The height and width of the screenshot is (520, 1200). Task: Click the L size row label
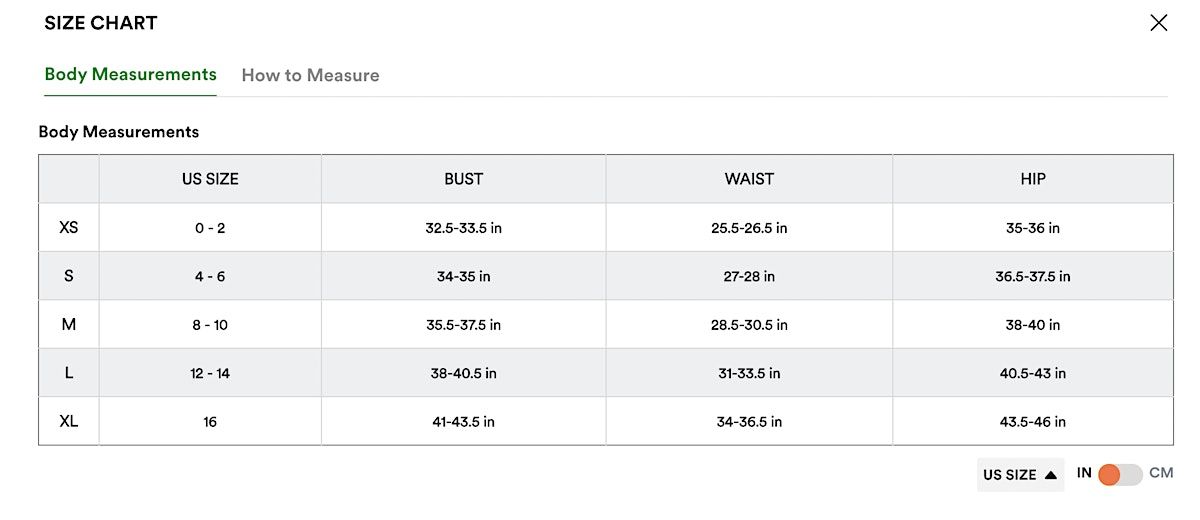69,373
